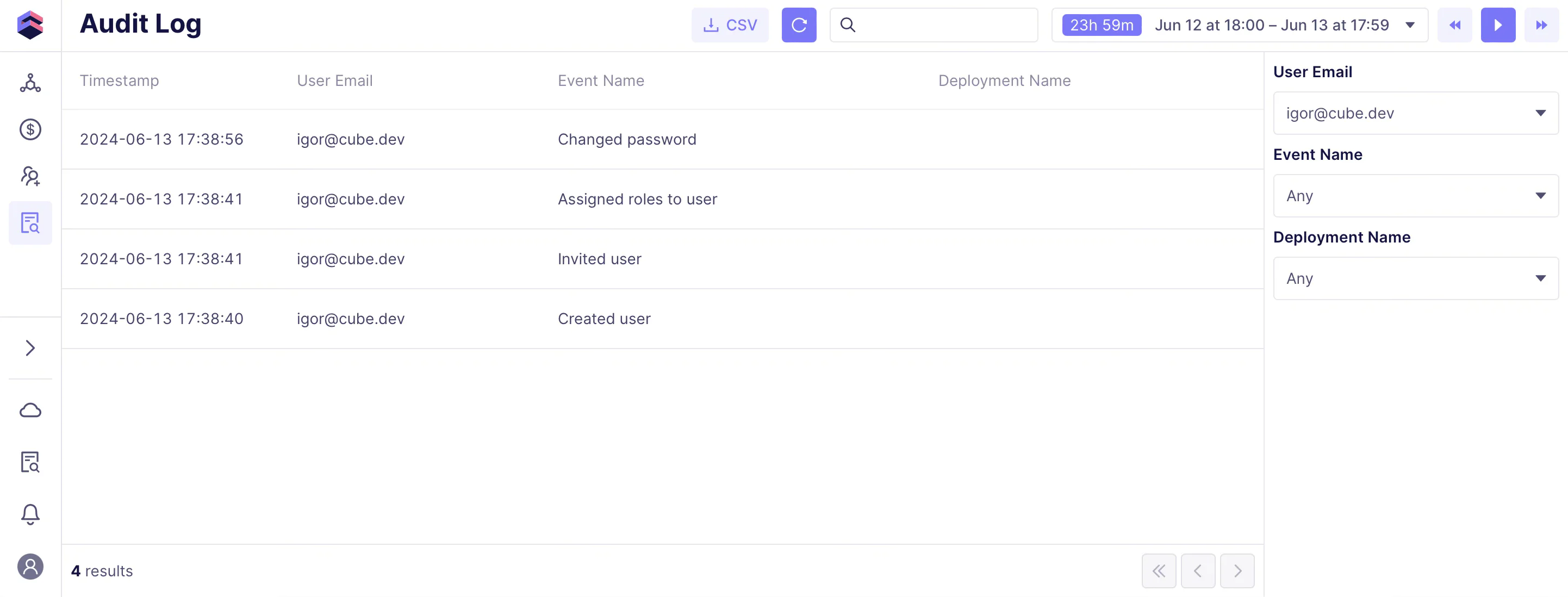The width and height of the screenshot is (1568, 597).
Task: Go to next results page
Action: (x=1237, y=570)
